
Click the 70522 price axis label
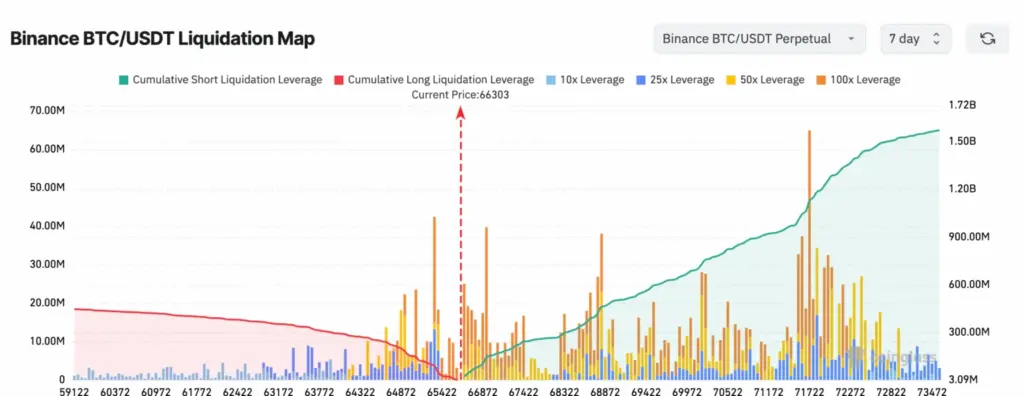click(x=728, y=391)
